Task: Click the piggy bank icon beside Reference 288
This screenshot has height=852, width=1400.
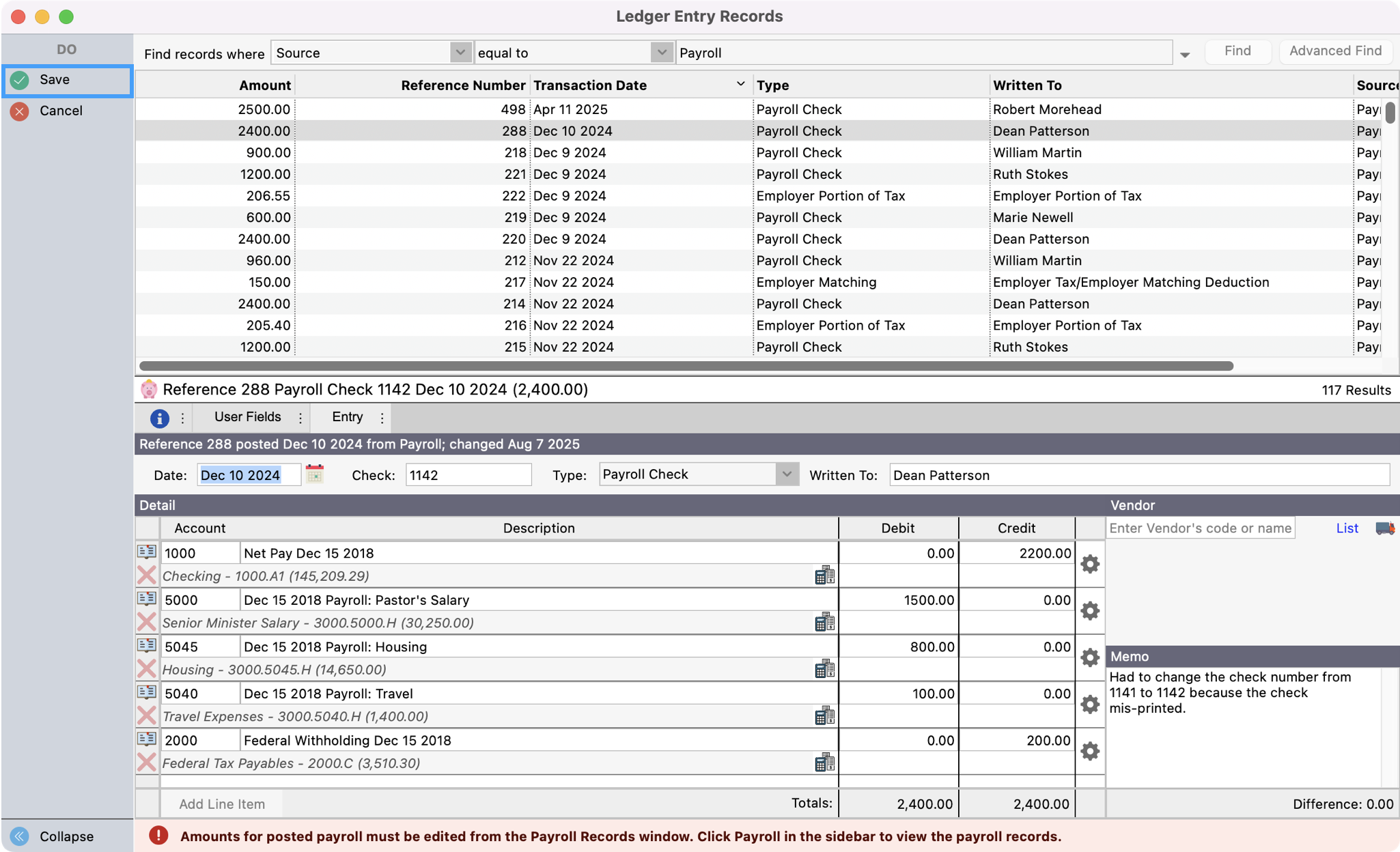Action: [x=149, y=389]
